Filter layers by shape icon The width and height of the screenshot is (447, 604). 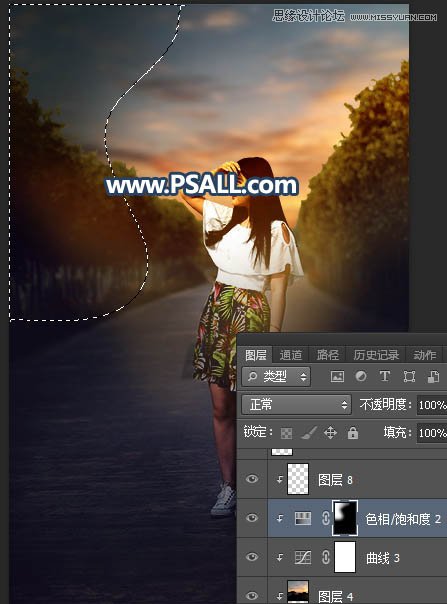(x=409, y=376)
